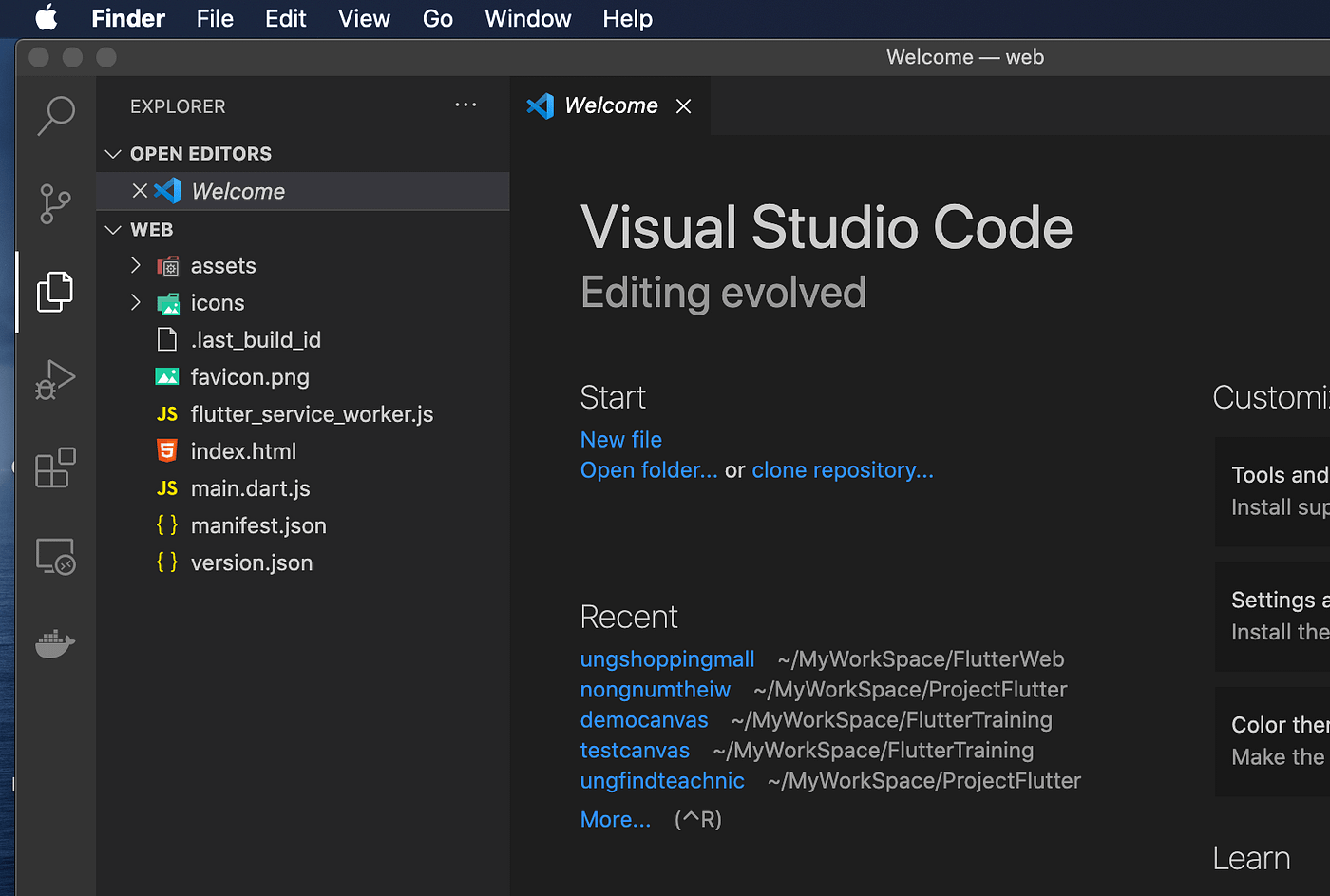Expand the assets folder
Screen dimensions: 1330x896
point(136,266)
